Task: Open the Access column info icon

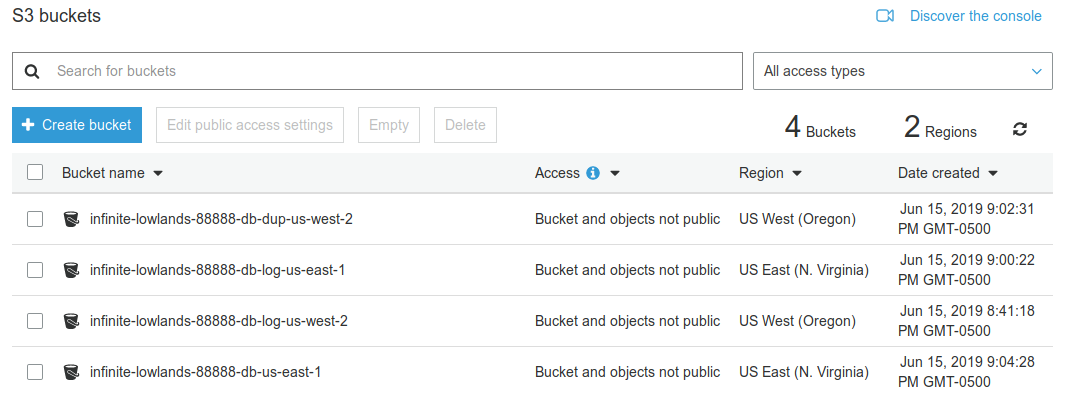Action: [x=593, y=173]
